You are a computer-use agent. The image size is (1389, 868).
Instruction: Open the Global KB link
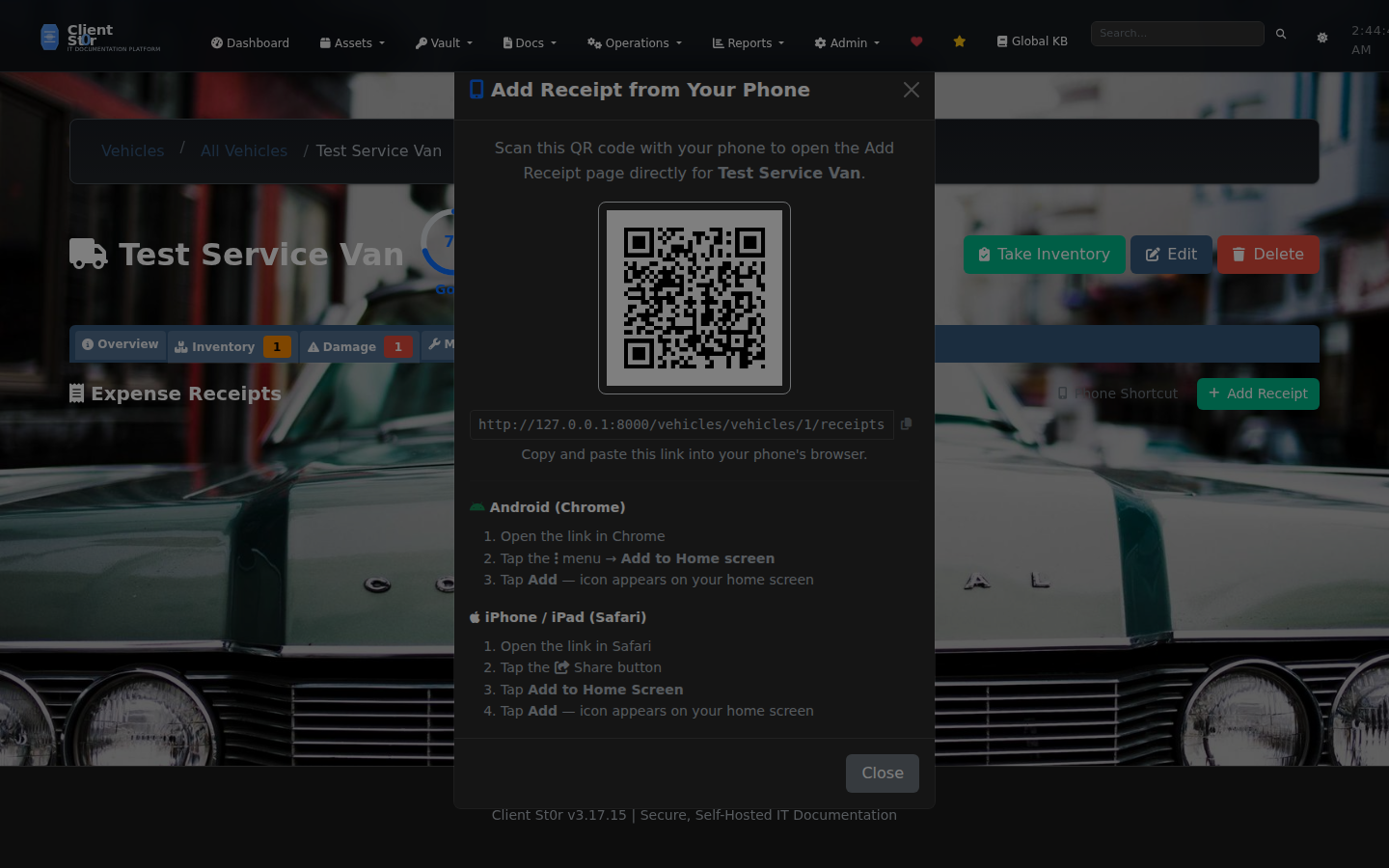(x=1032, y=41)
